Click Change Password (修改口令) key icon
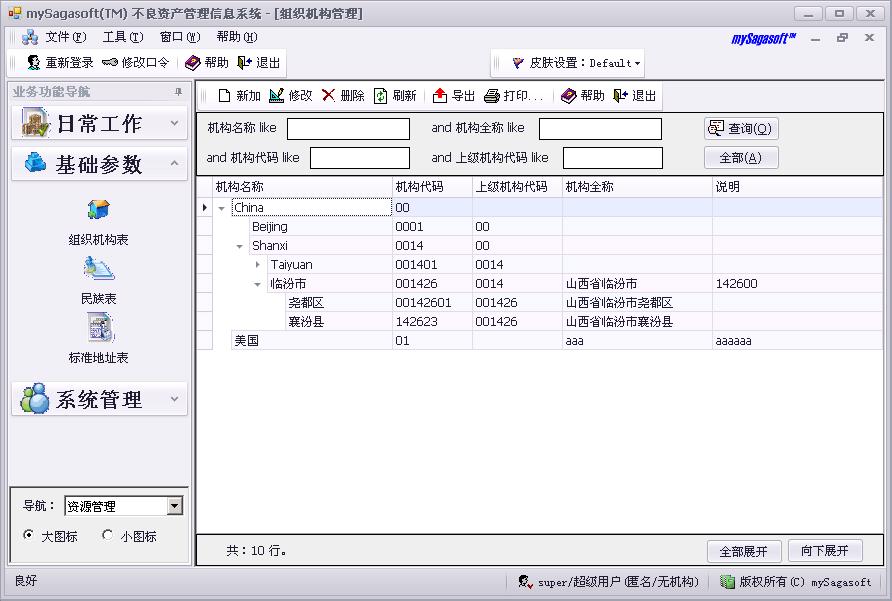 (x=110, y=63)
